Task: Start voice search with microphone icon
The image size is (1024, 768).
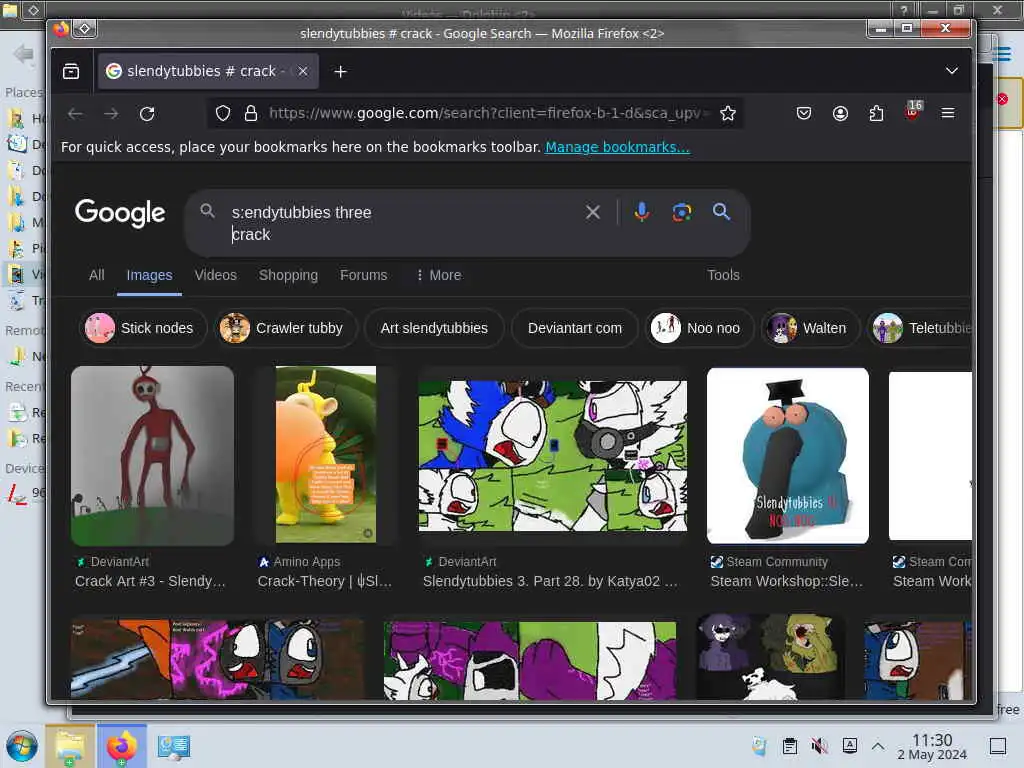Action: pos(642,212)
